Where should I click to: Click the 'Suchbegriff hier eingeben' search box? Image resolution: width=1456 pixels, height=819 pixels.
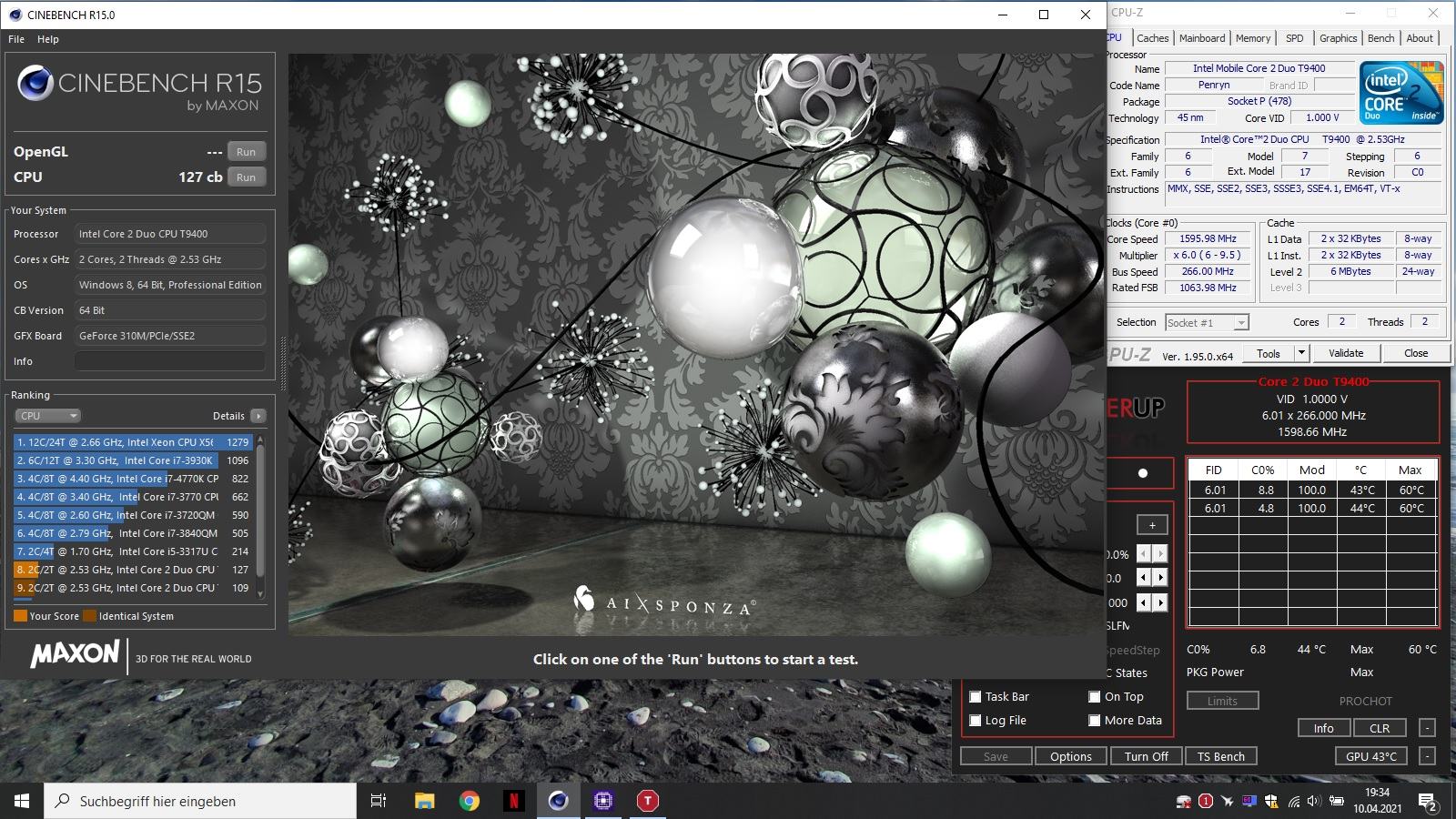[200, 801]
